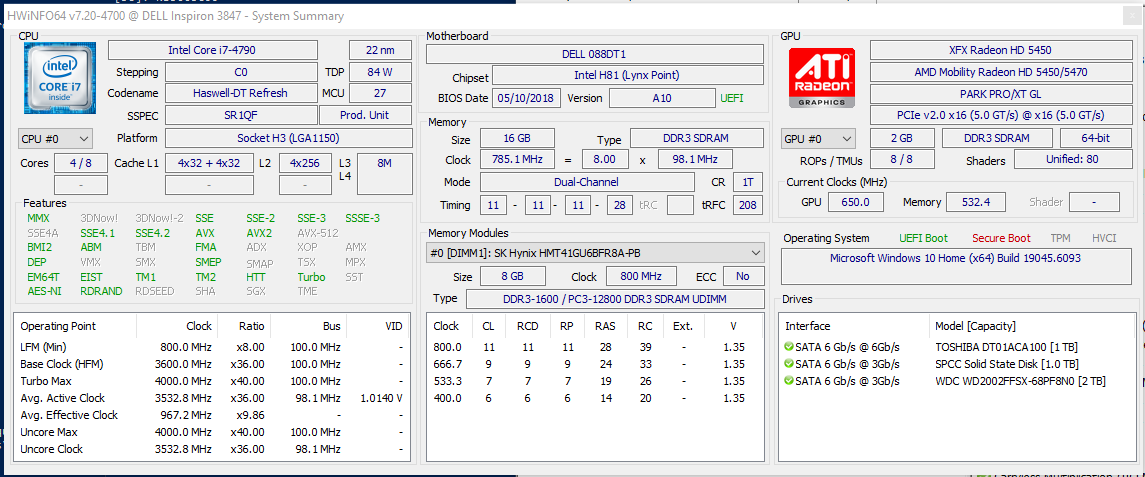Screen dimensions: 1145x477
Task: Click the Intel Core i7-4790 name field
Action: (x=212, y=50)
